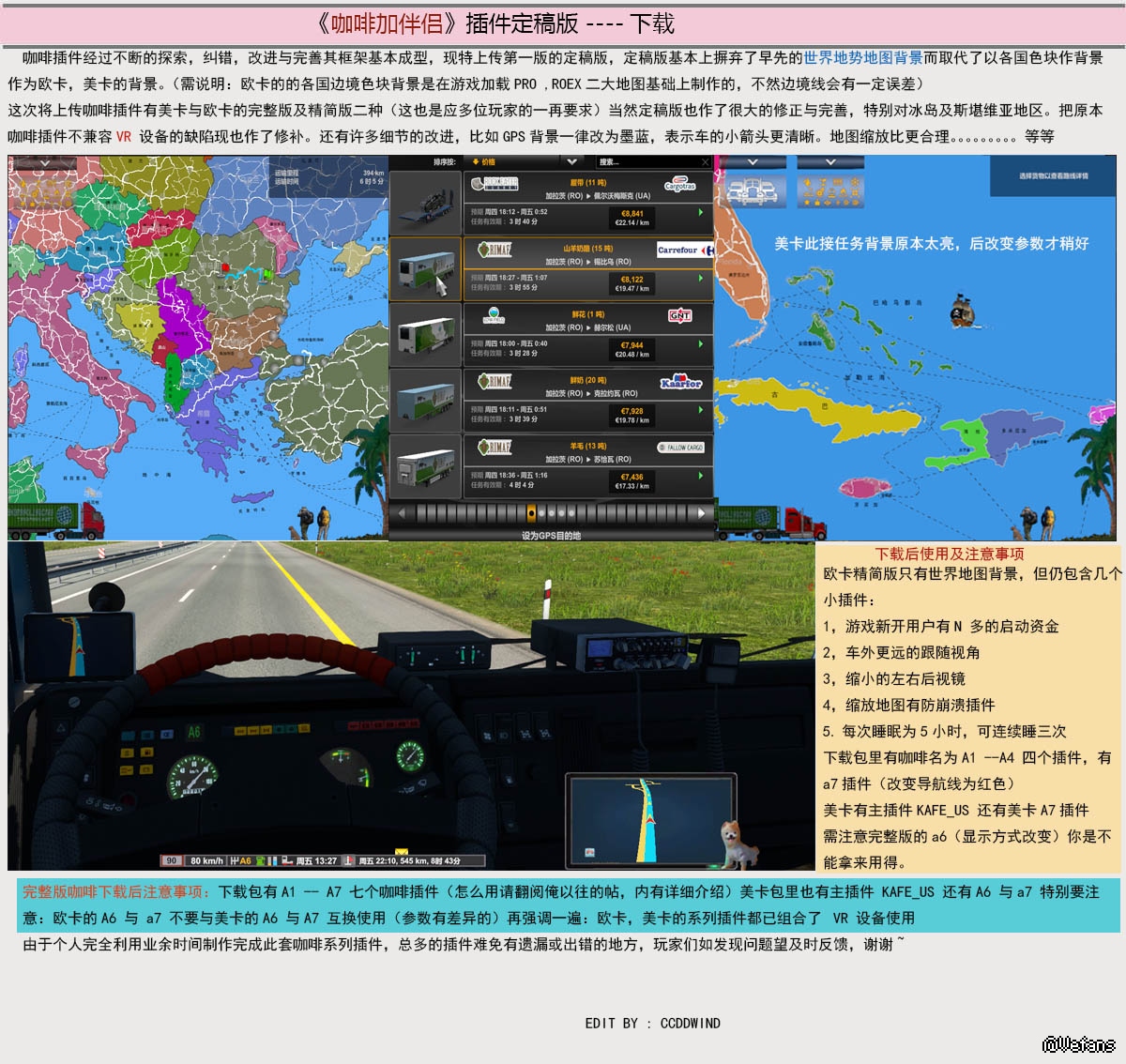Click the orange legend icons panel on US map
Viewport: 1126px width, 1064px height.
coord(830,190)
